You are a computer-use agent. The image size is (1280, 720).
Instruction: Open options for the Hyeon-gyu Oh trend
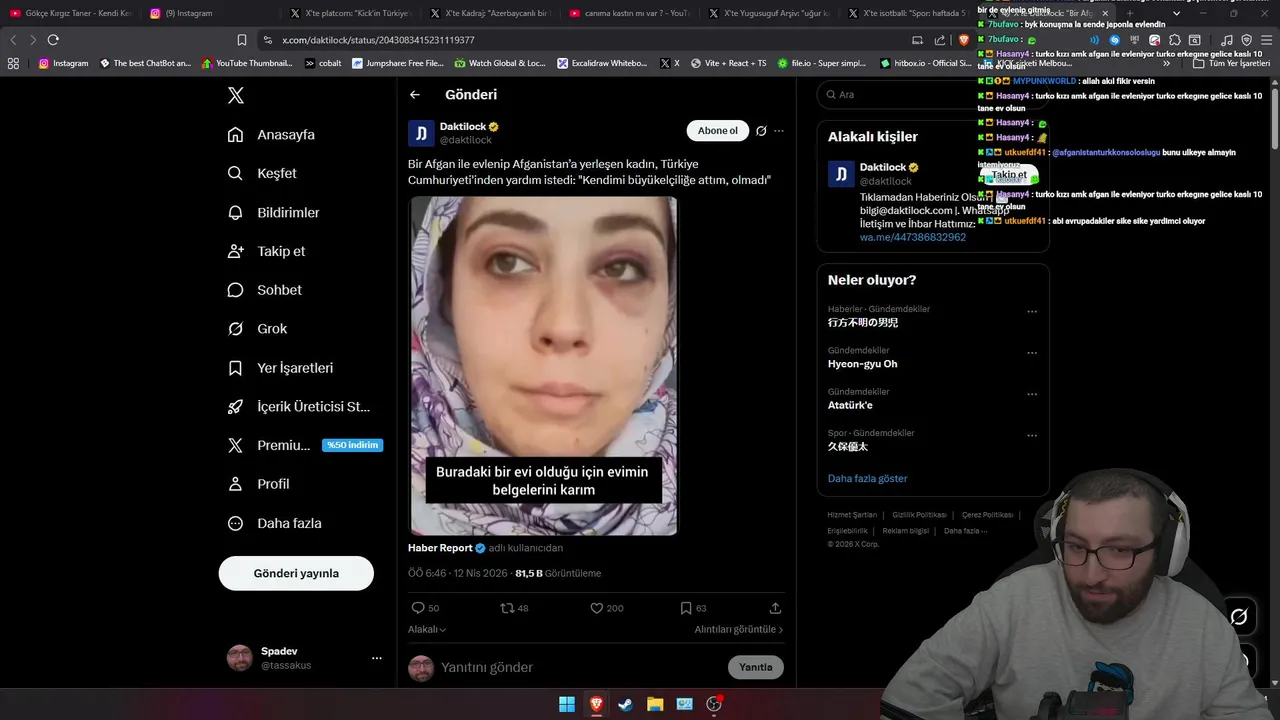coord(1032,353)
